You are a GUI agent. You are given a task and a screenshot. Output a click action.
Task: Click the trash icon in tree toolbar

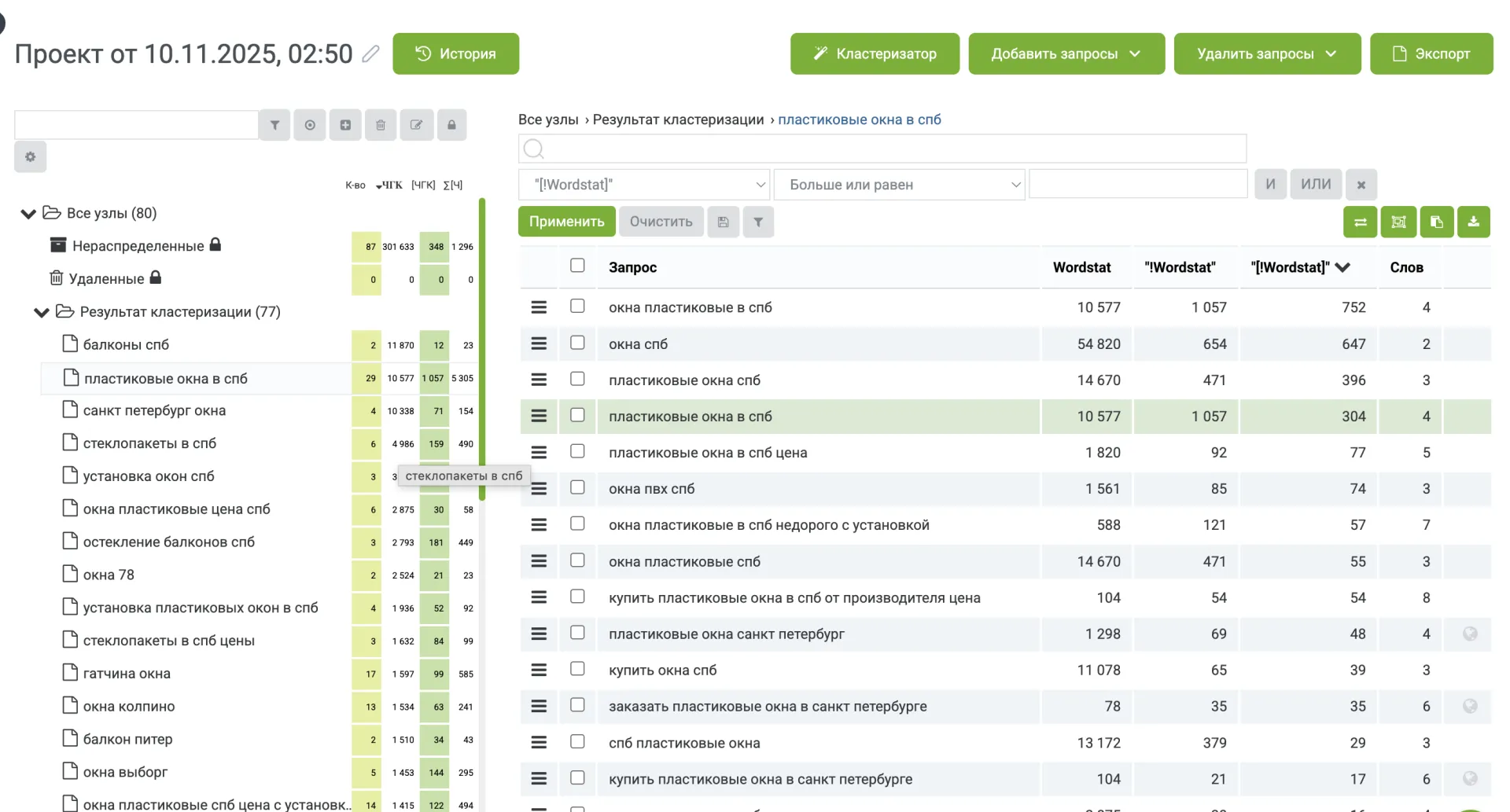(x=381, y=125)
